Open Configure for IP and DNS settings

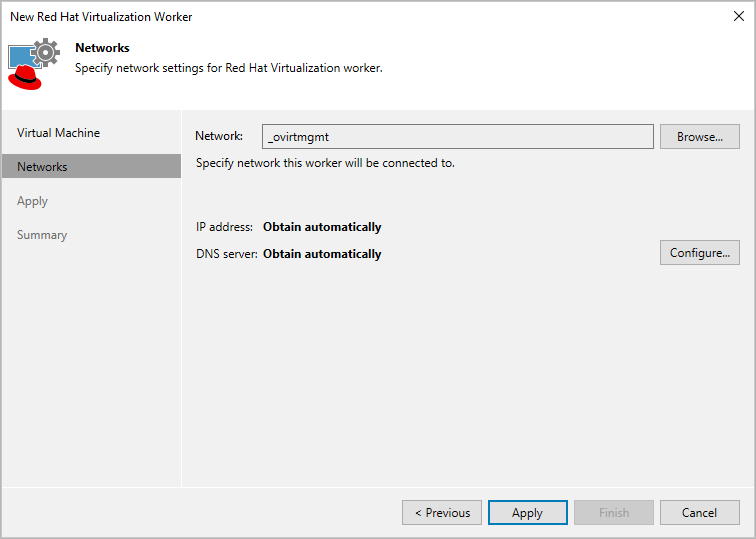click(700, 253)
